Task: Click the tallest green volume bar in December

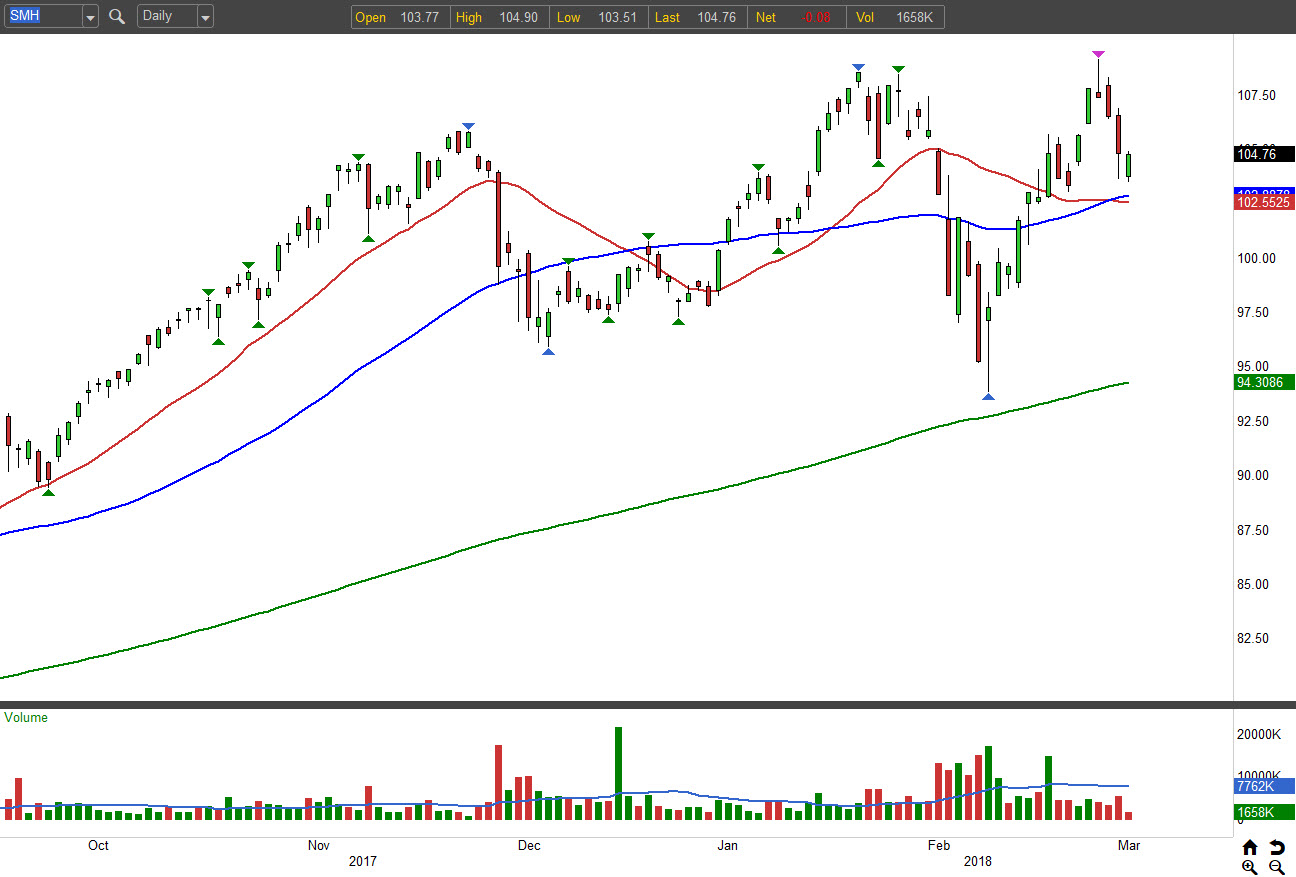Action: click(x=618, y=774)
